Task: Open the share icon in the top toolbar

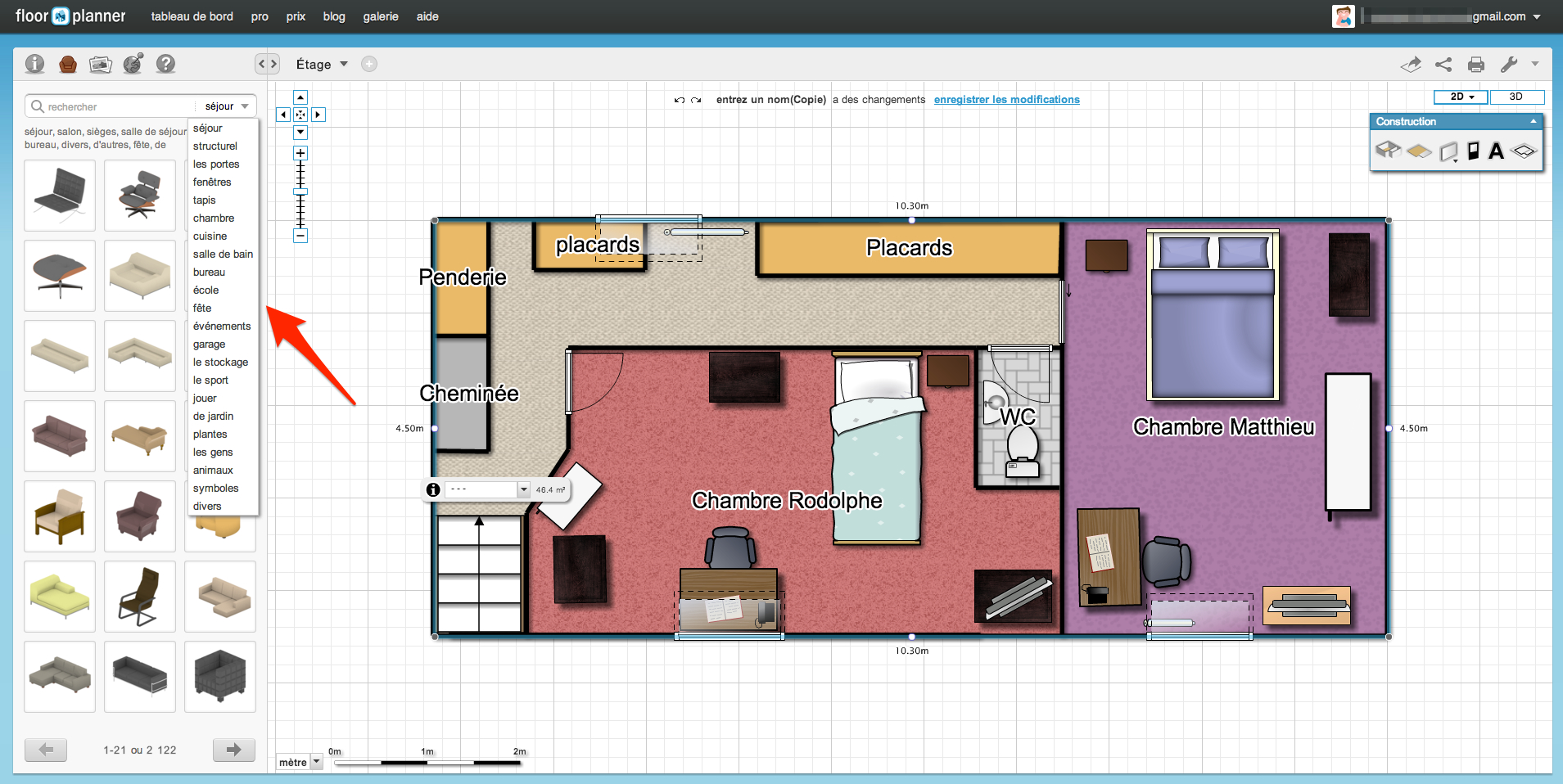Action: coord(1443,64)
